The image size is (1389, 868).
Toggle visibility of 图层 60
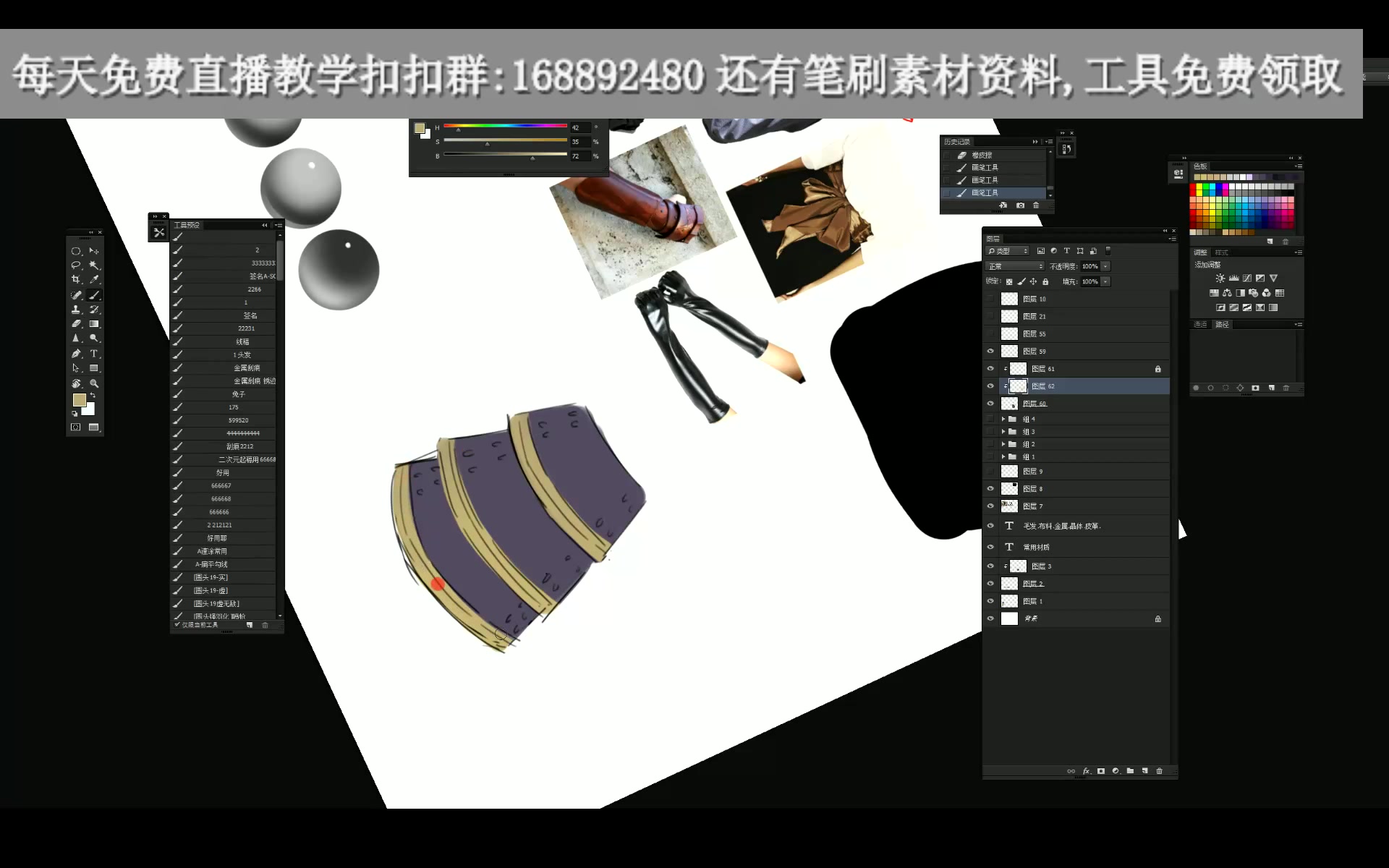coord(990,404)
